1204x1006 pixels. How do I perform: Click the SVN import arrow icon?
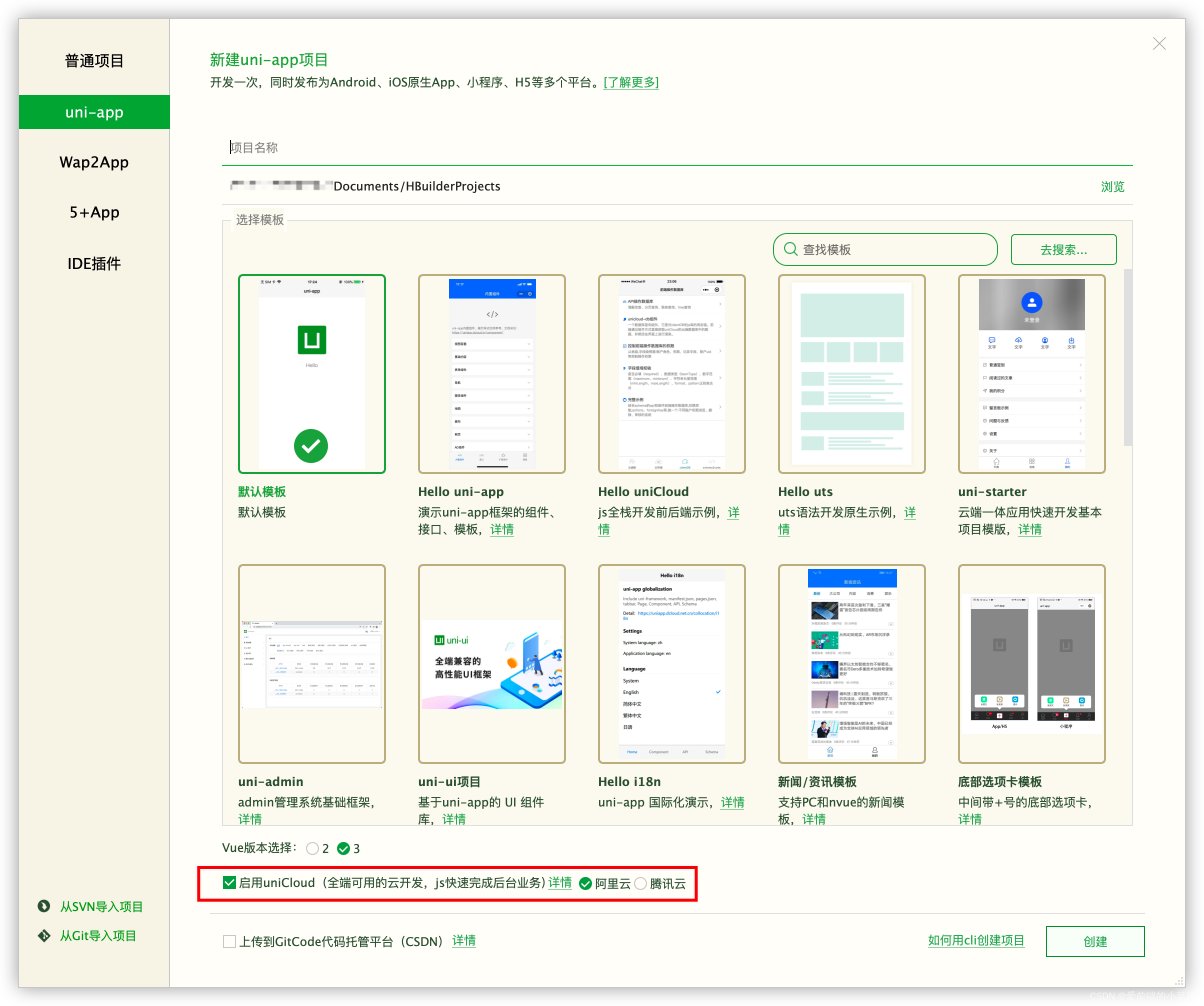click(x=43, y=905)
